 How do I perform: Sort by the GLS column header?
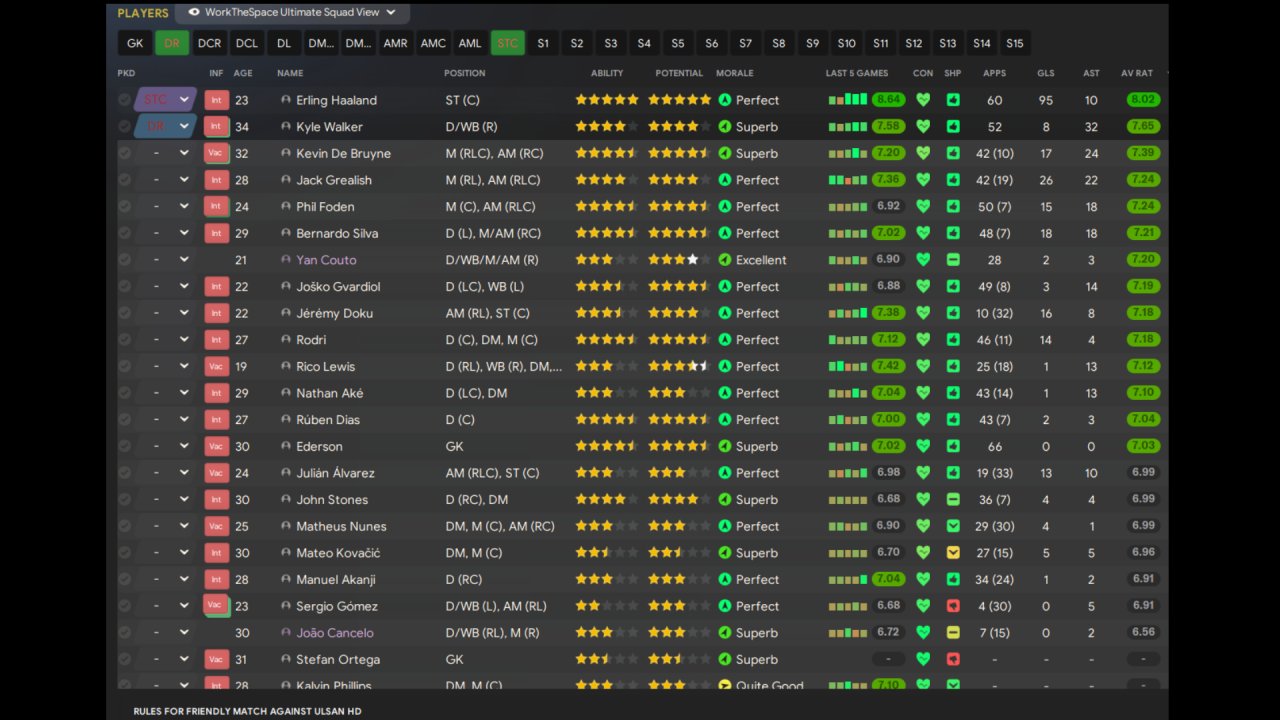pyautogui.click(x=1046, y=73)
